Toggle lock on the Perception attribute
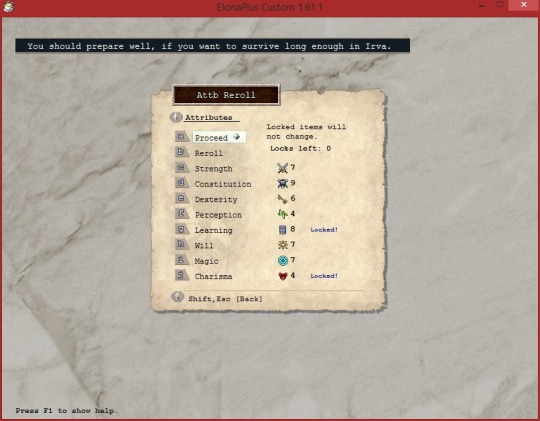The width and height of the screenshot is (540, 421). 218,215
